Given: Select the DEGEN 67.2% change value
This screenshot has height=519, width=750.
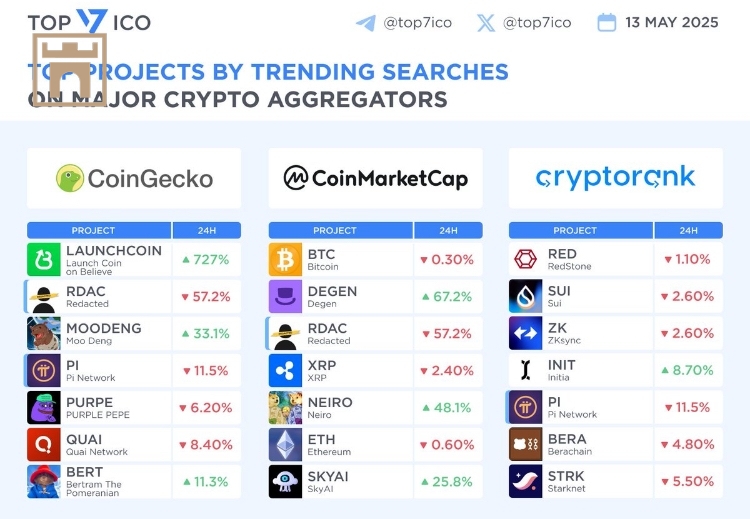Looking at the screenshot, I should [447, 297].
